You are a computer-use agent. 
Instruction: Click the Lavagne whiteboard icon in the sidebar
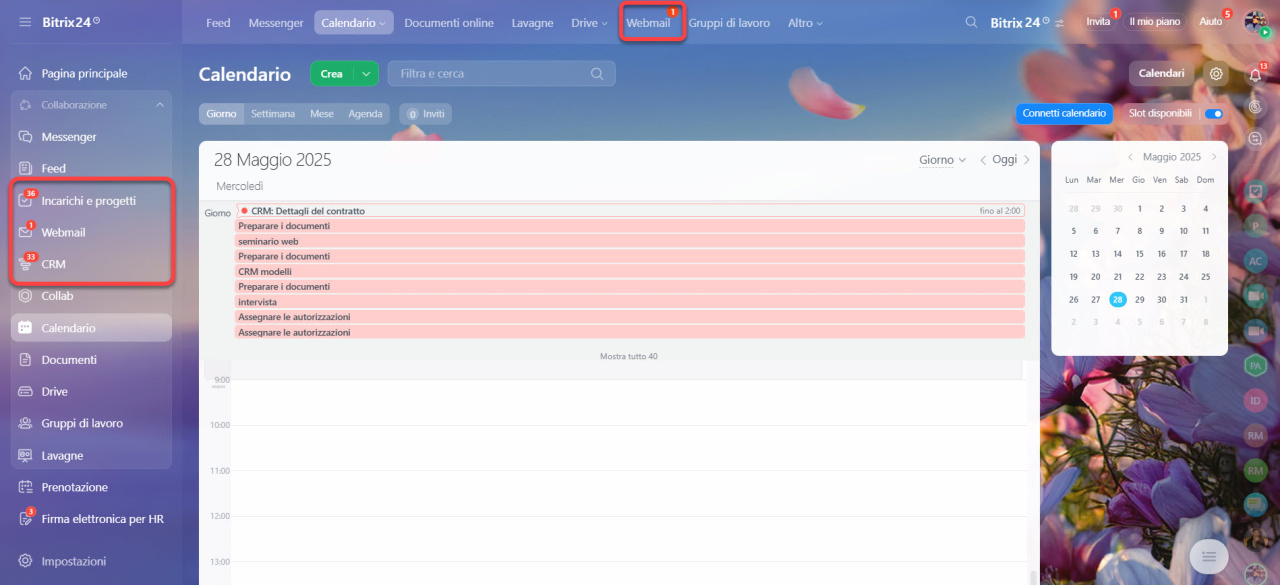[26, 456]
